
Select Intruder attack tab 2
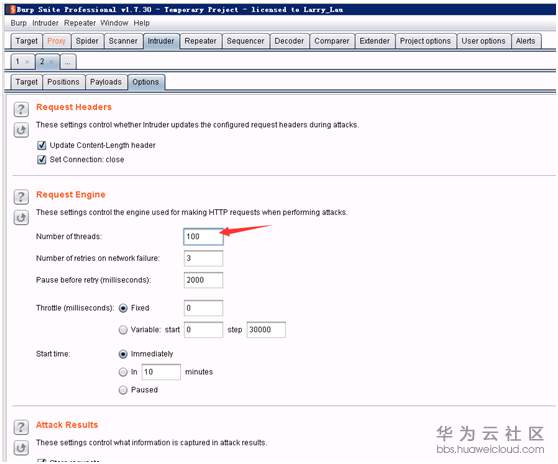[47, 62]
